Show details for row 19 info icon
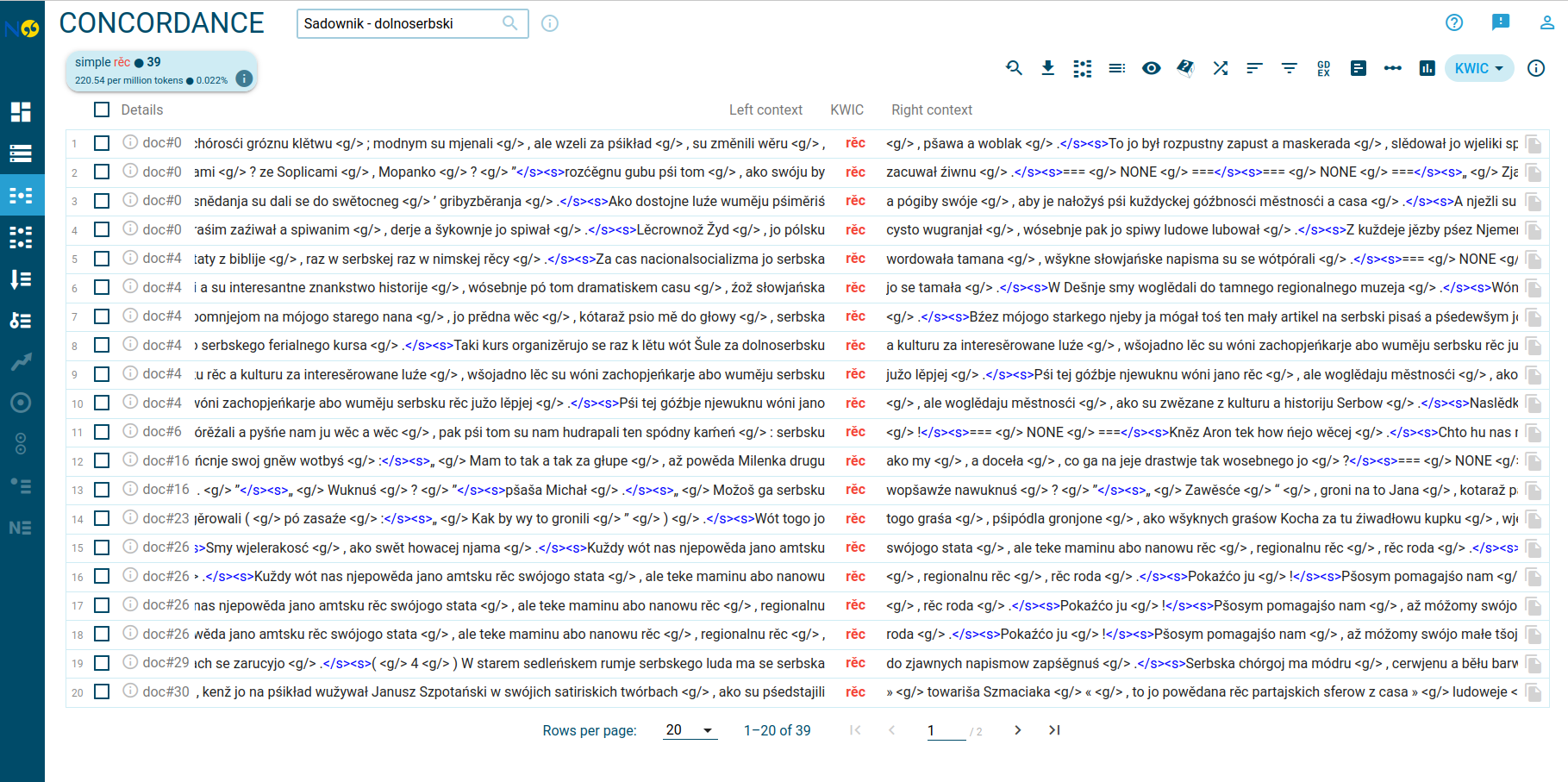The width and height of the screenshot is (1568, 782). tap(130, 662)
